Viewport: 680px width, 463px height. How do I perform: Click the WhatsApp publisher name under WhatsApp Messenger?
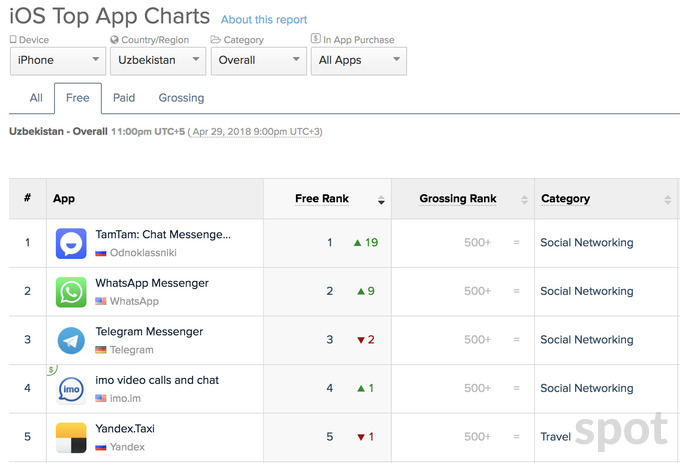click(134, 301)
